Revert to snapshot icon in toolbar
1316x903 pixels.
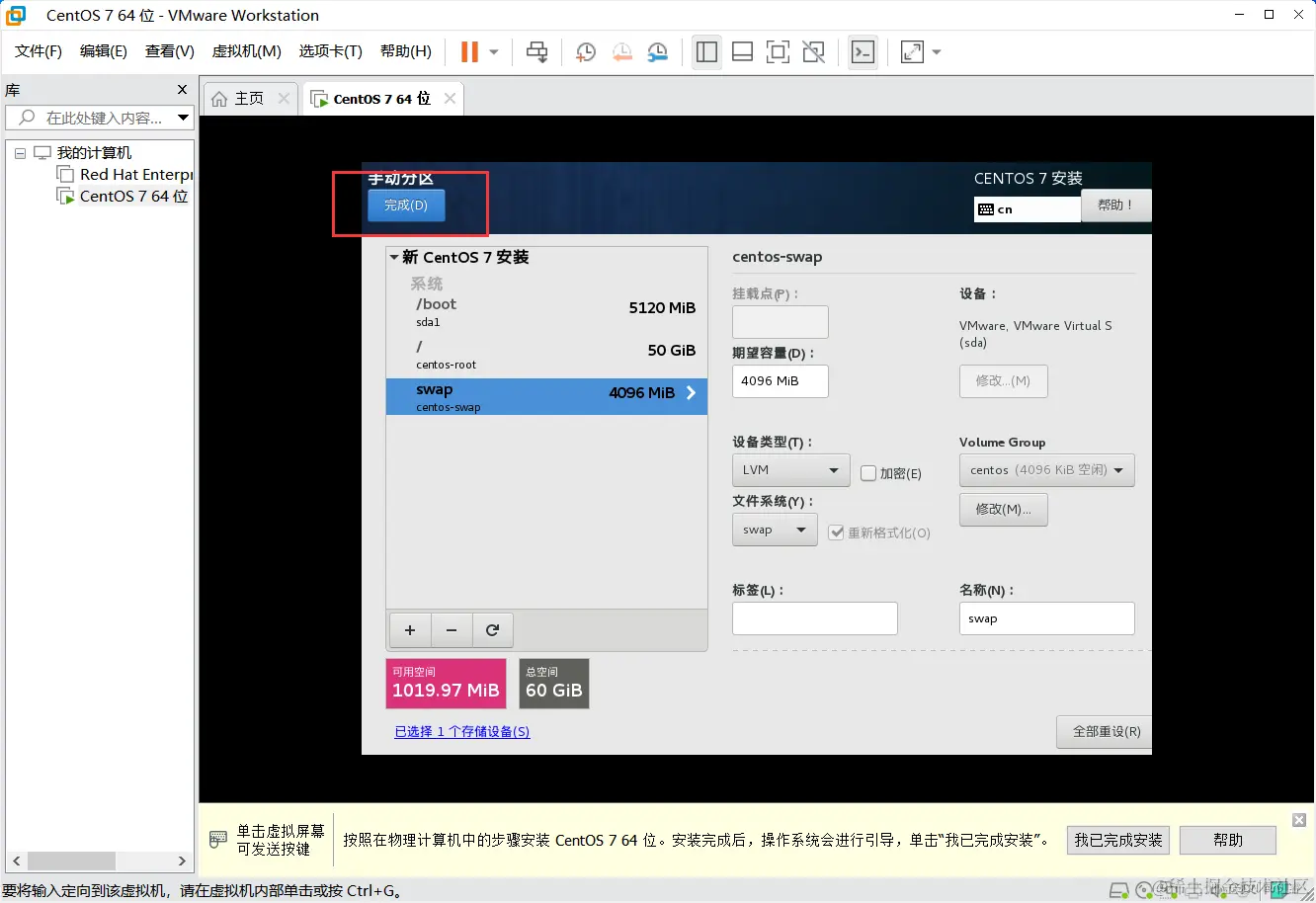coord(621,51)
